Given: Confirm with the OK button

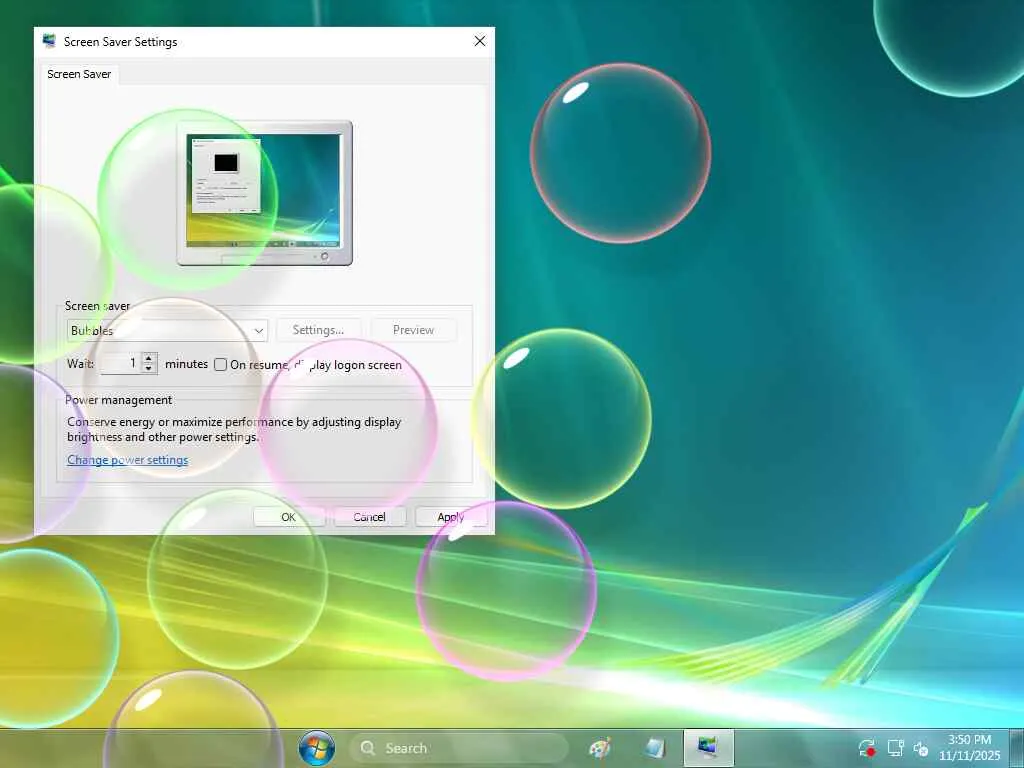Looking at the screenshot, I should pyautogui.click(x=288, y=517).
